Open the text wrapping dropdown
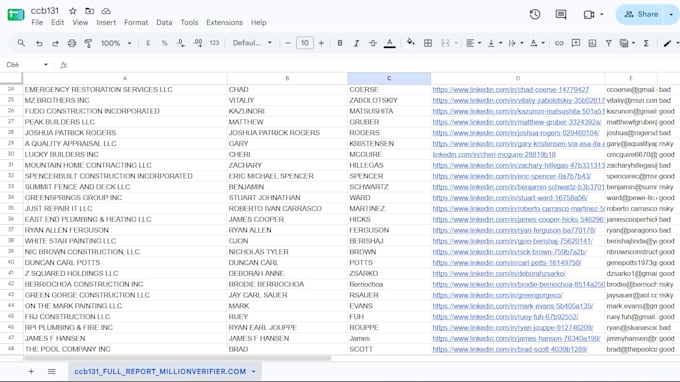This screenshot has width=680, height=382. coord(516,43)
